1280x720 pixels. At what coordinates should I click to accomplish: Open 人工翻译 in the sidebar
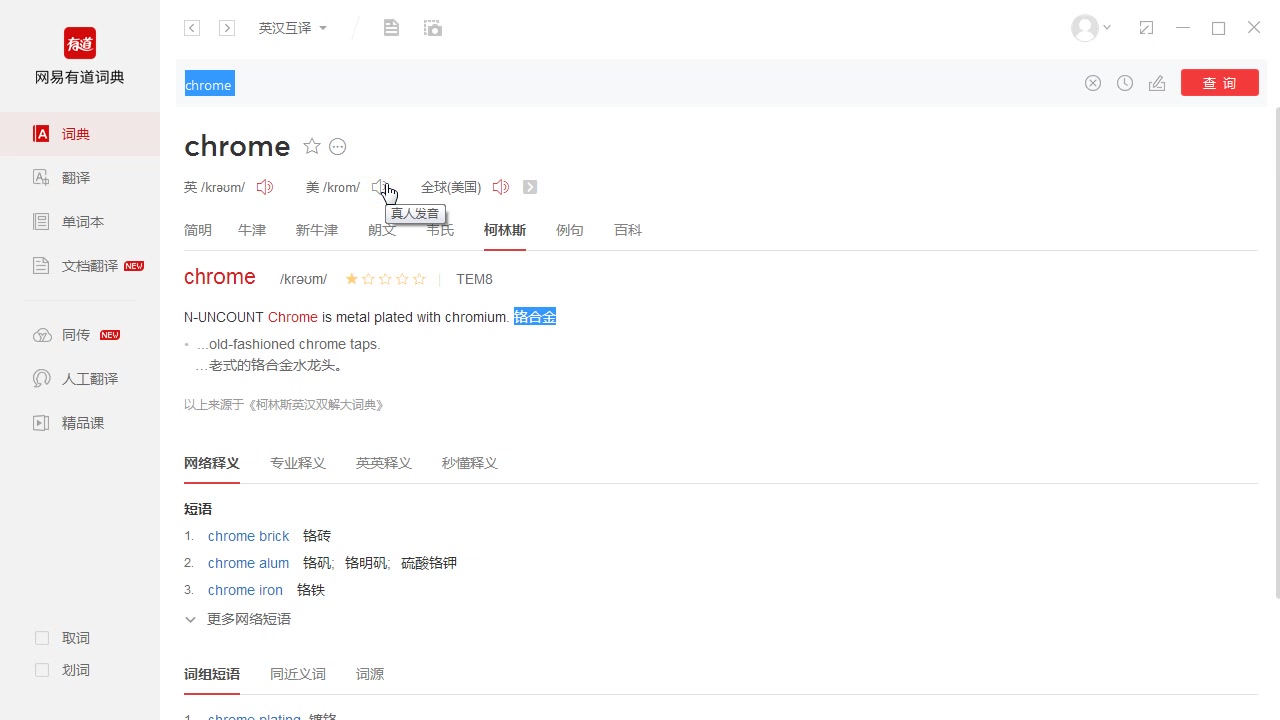(x=80, y=379)
